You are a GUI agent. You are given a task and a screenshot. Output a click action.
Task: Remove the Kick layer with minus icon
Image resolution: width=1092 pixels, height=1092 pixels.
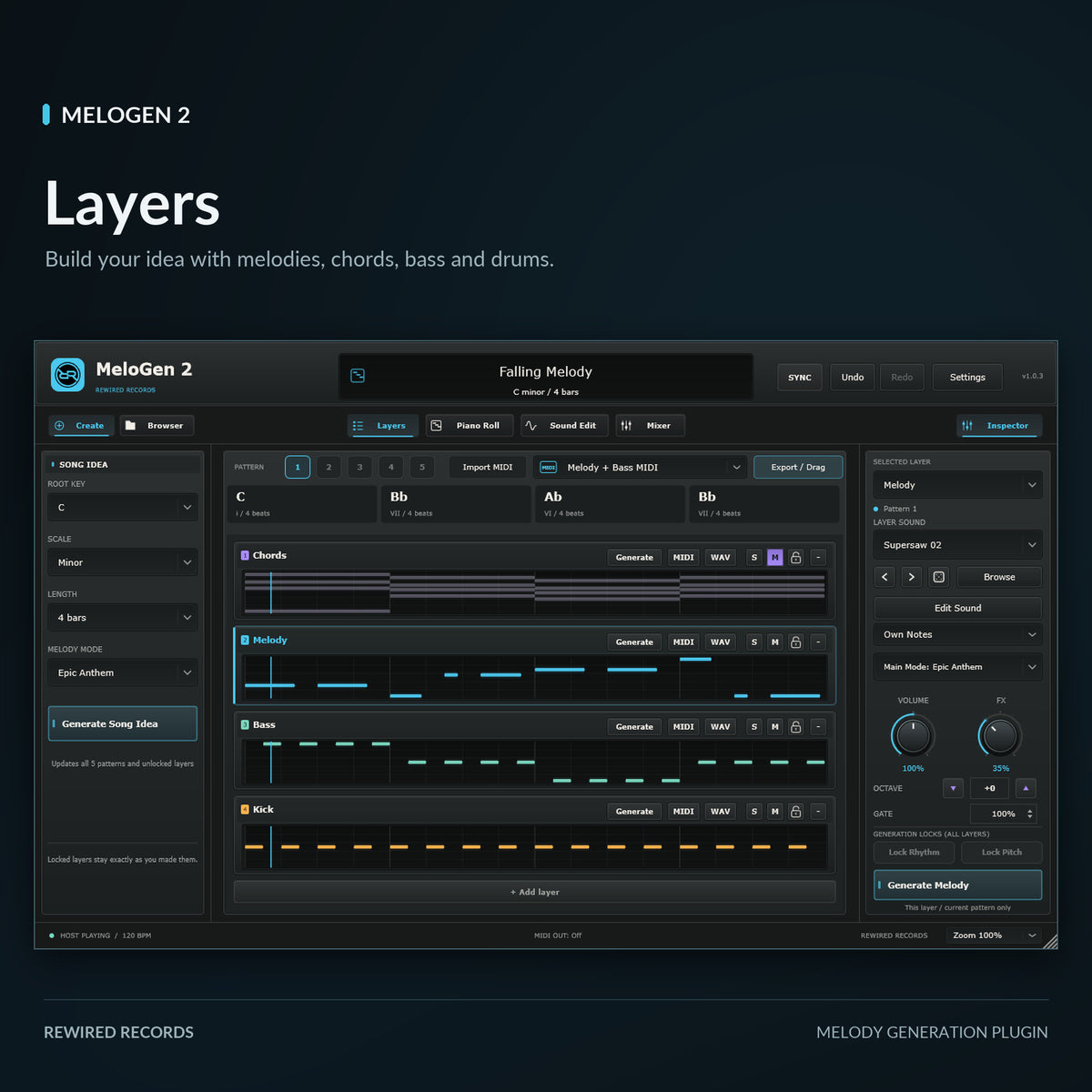pos(818,811)
